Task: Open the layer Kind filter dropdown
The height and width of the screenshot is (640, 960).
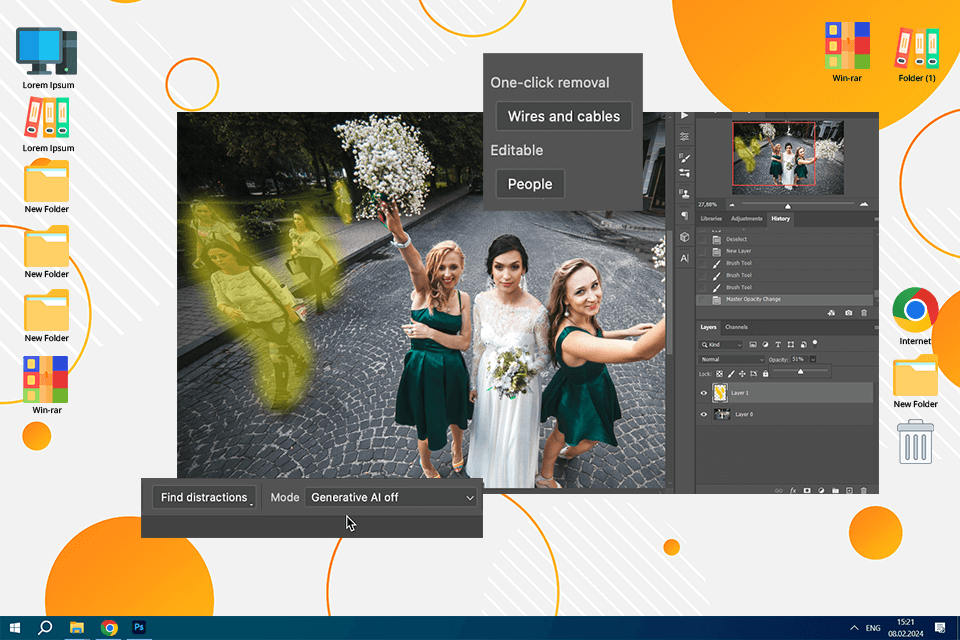Action: coord(722,344)
